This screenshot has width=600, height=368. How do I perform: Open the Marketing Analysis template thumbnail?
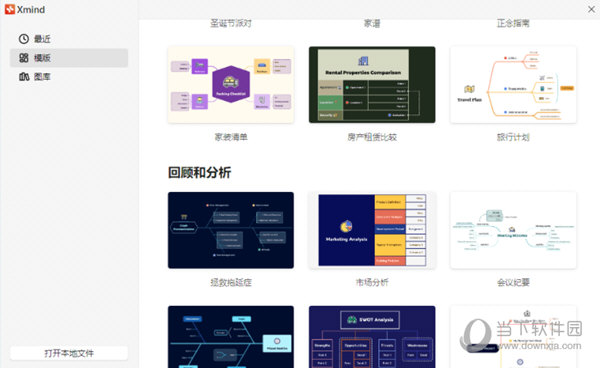click(x=372, y=230)
